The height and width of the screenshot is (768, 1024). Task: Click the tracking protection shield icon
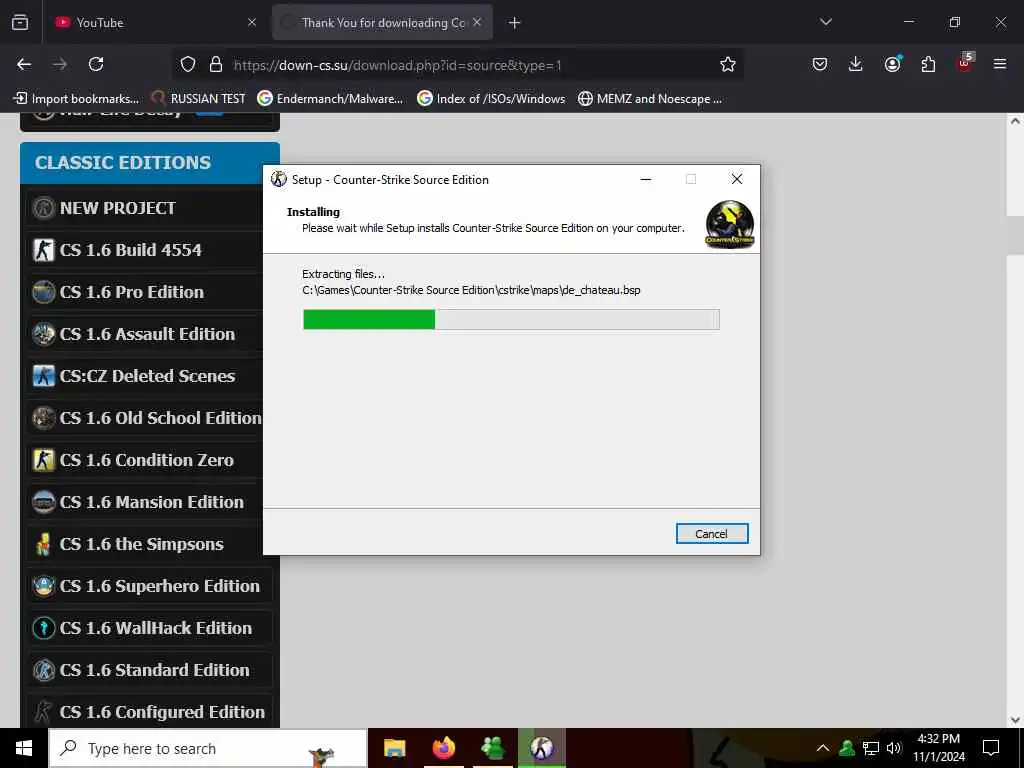188,65
